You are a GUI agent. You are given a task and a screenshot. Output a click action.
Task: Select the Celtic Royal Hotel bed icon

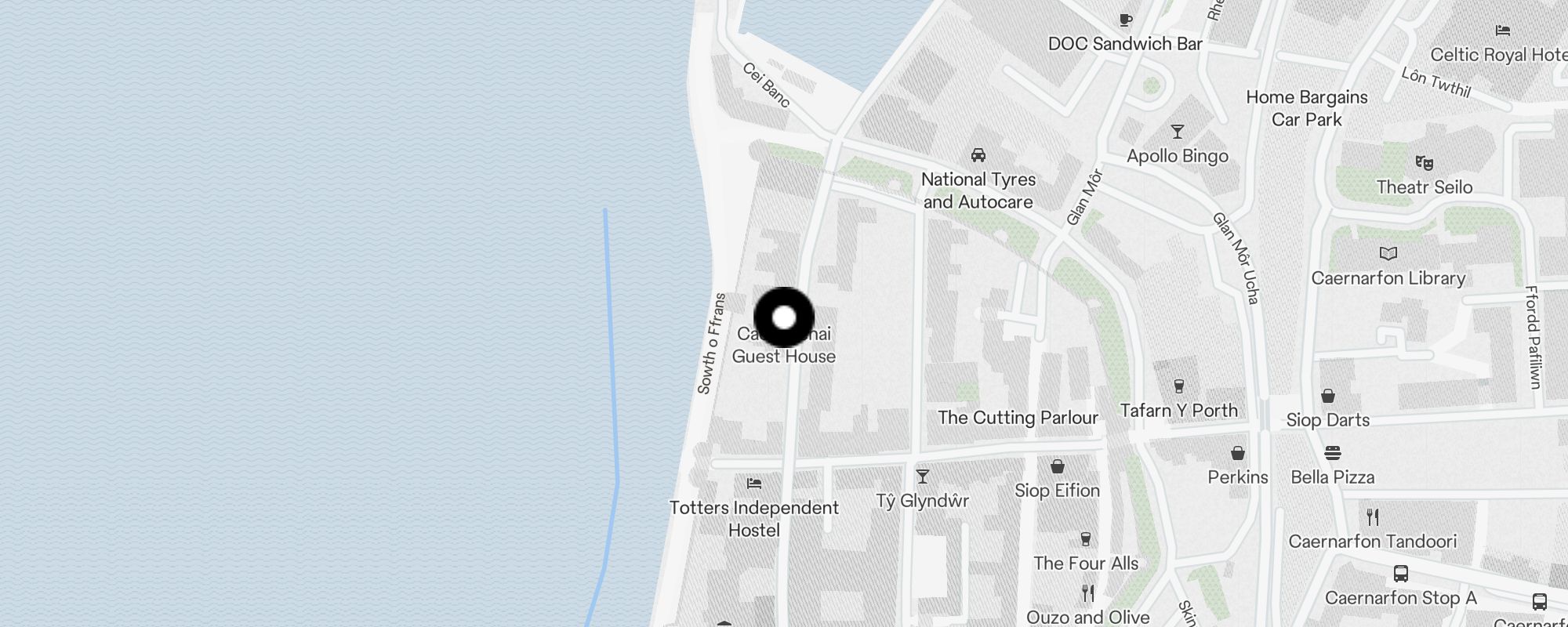(x=1503, y=31)
